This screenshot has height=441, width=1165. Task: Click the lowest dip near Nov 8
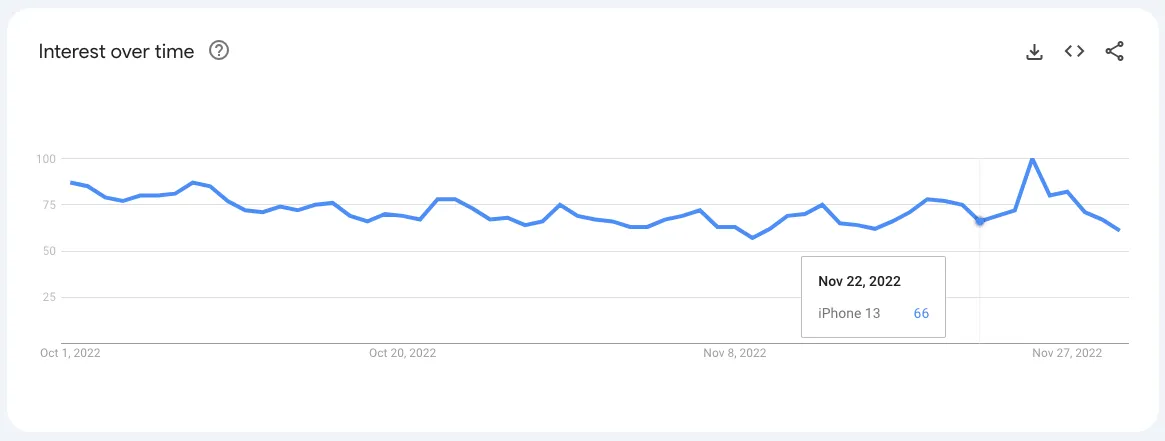(x=753, y=238)
